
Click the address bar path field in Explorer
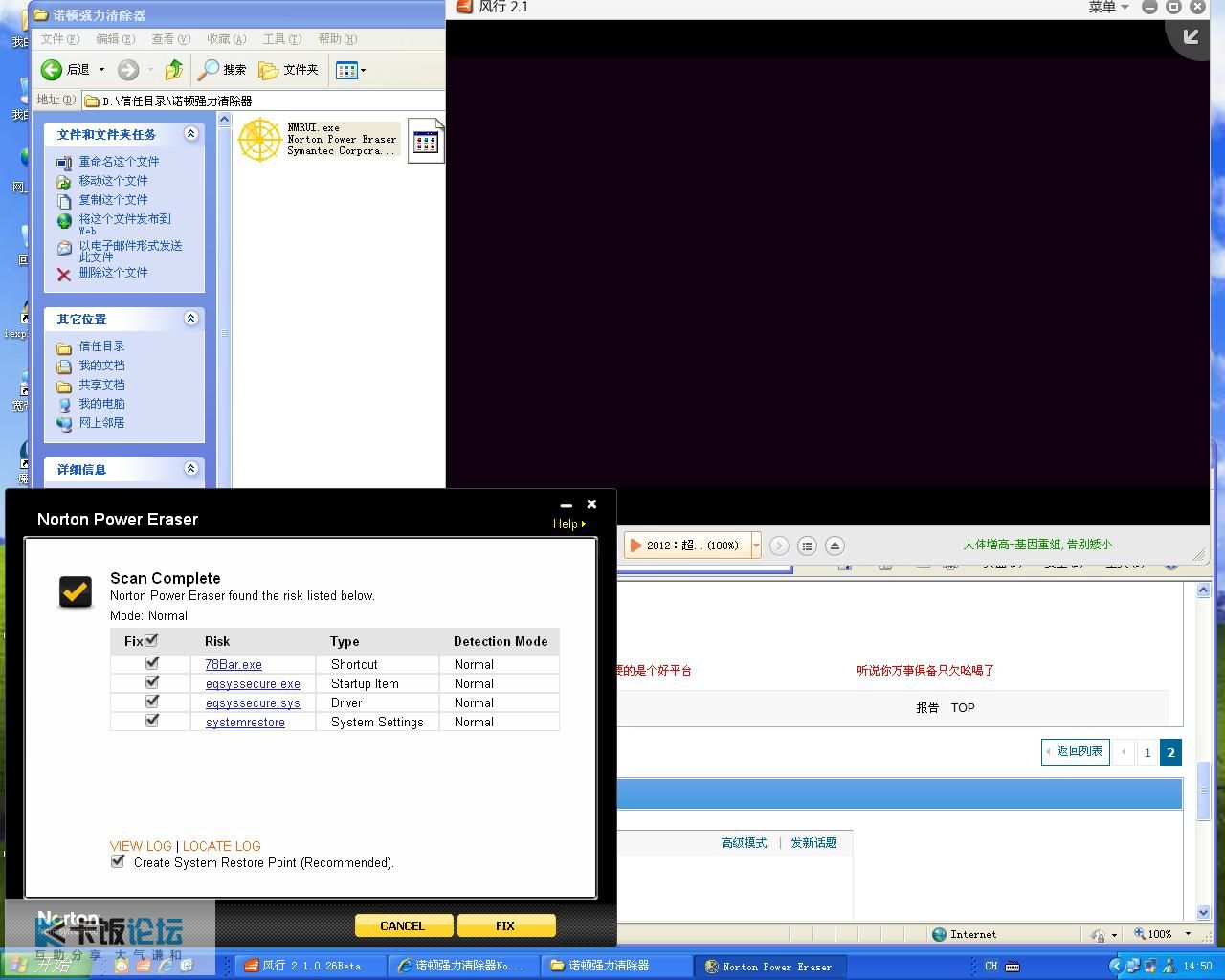click(x=263, y=100)
